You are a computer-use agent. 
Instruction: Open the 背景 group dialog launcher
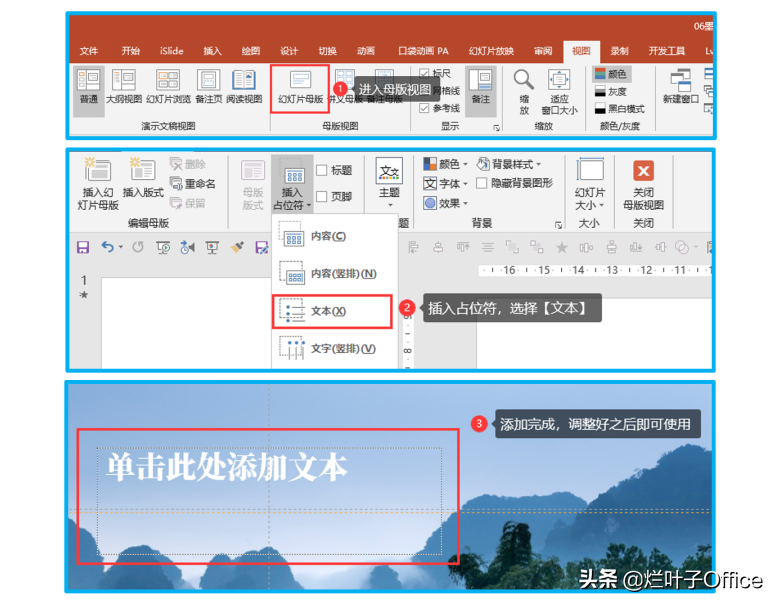click(x=558, y=225)
